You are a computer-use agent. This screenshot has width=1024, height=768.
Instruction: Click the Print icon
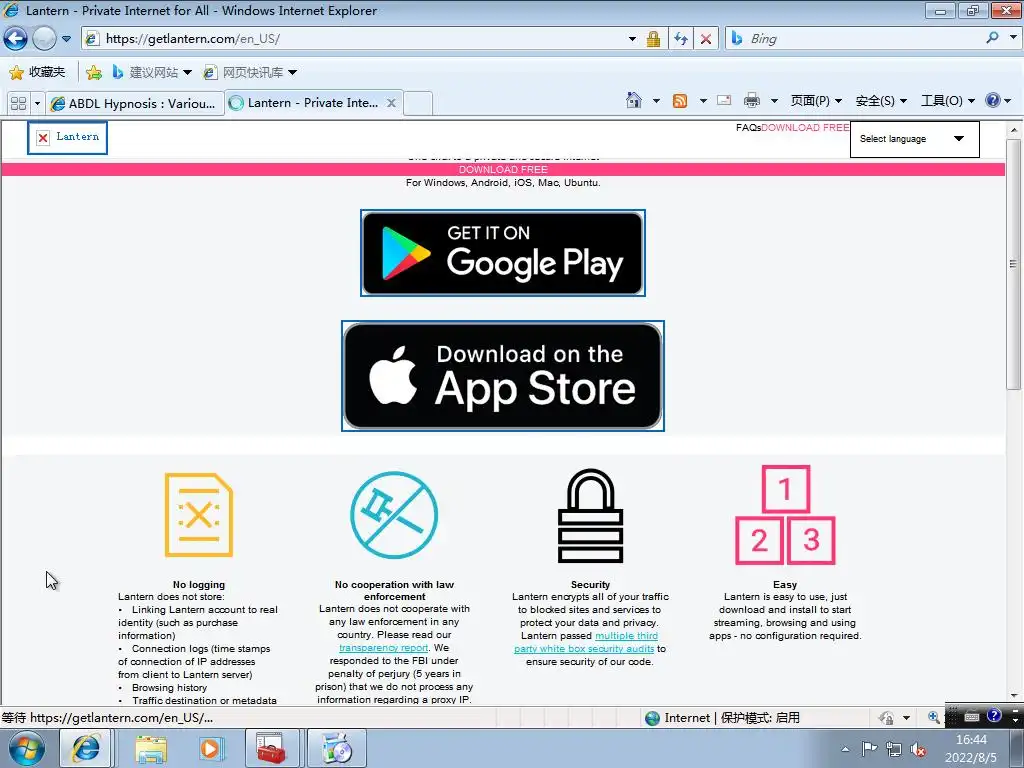tap(752, 100)
